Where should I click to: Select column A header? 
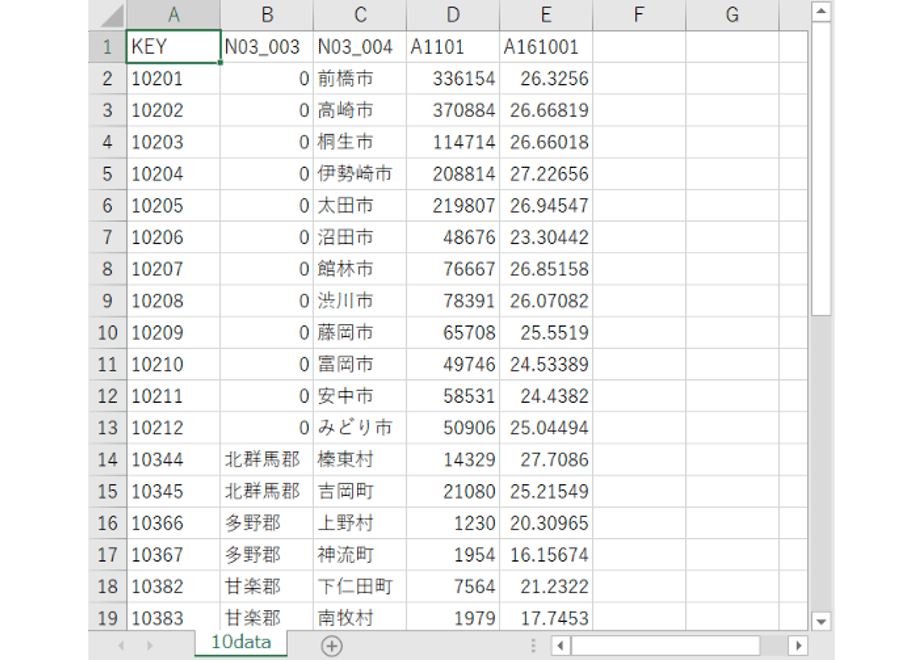click(x=173, y=15)
